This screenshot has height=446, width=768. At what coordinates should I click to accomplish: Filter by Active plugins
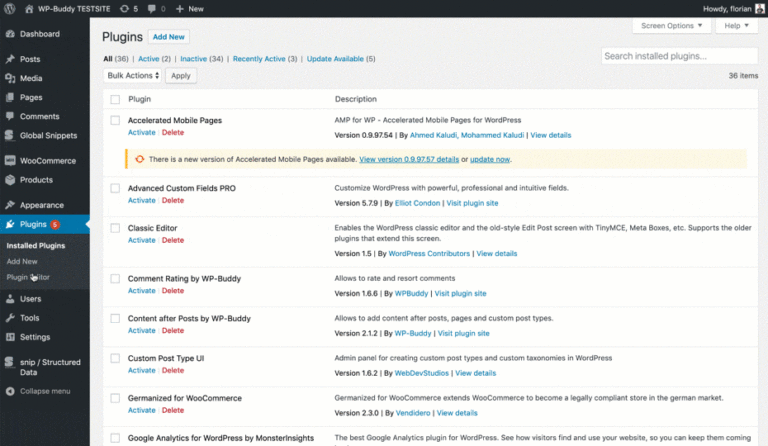coord(148,59)
